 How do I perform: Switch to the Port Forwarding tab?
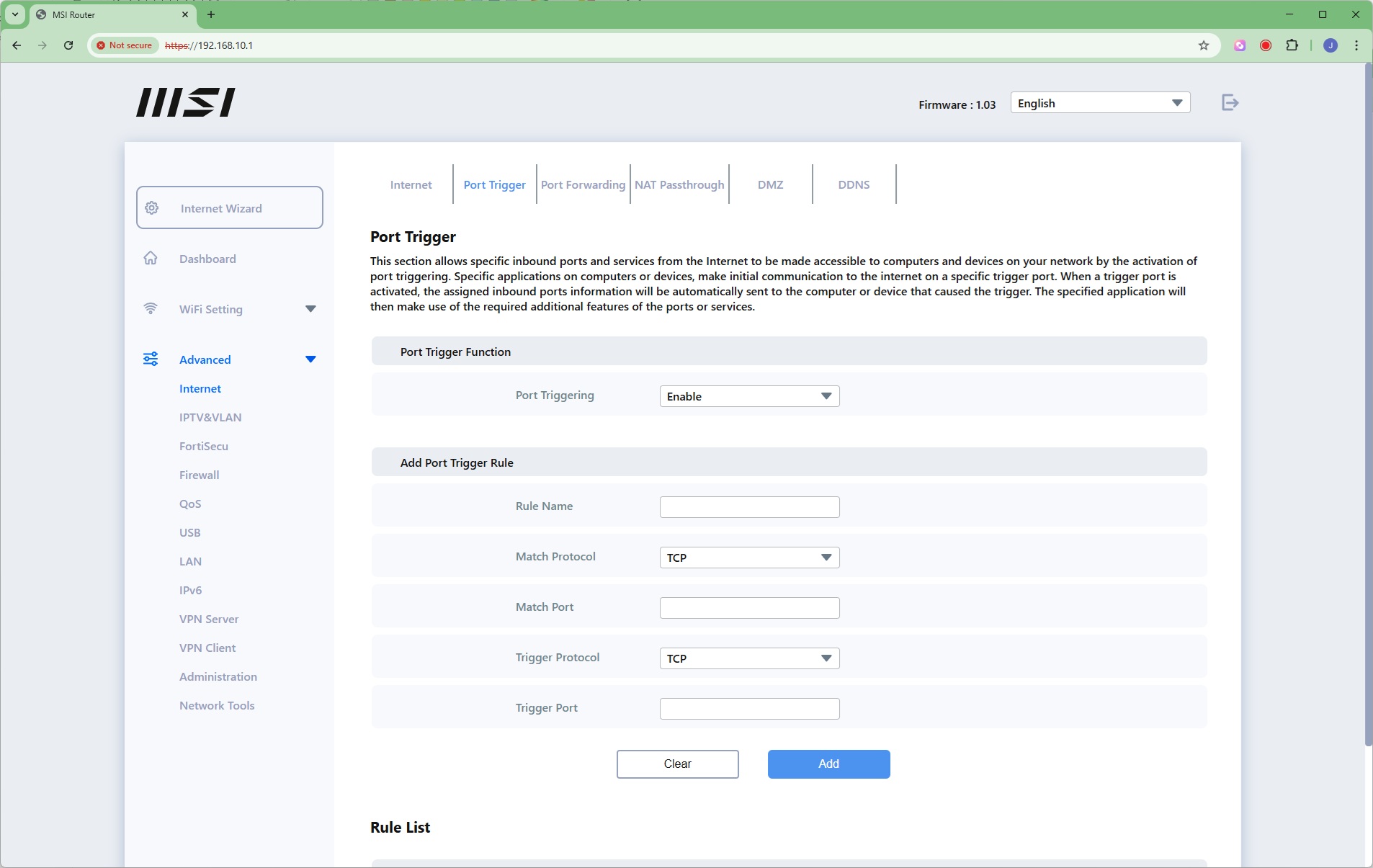coord(583,185)
